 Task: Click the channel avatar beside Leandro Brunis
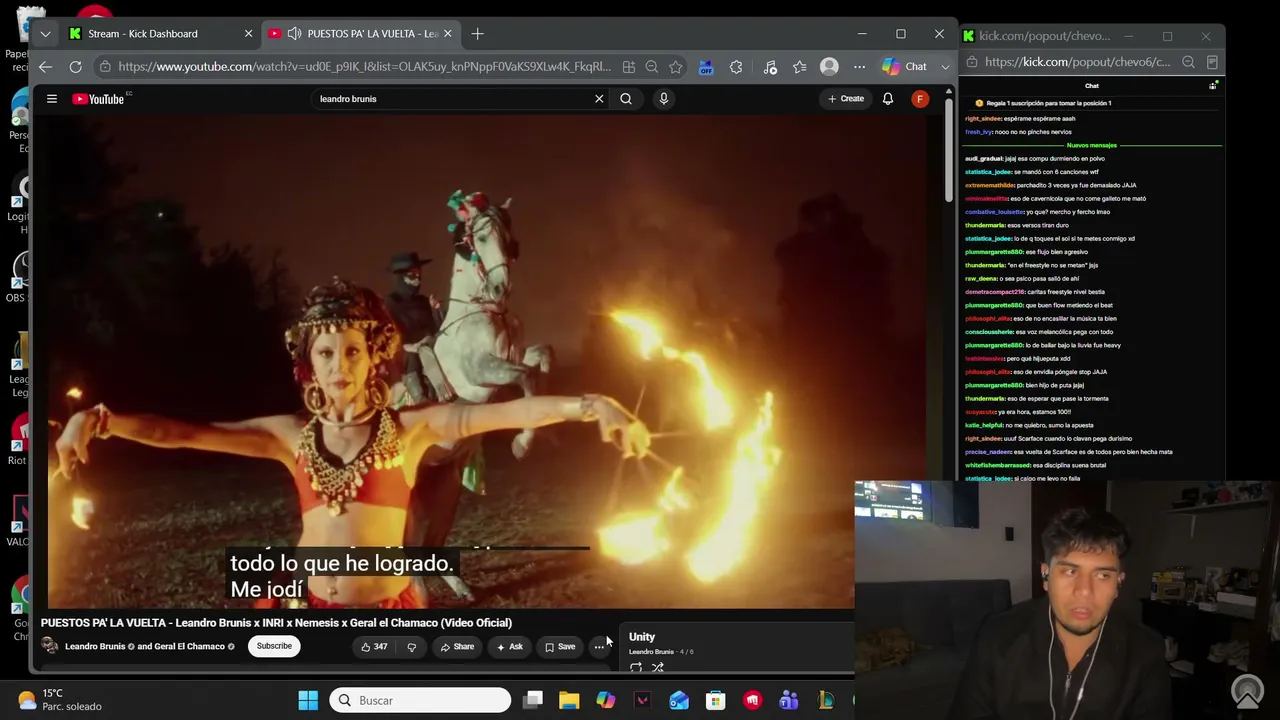point(50,646)
